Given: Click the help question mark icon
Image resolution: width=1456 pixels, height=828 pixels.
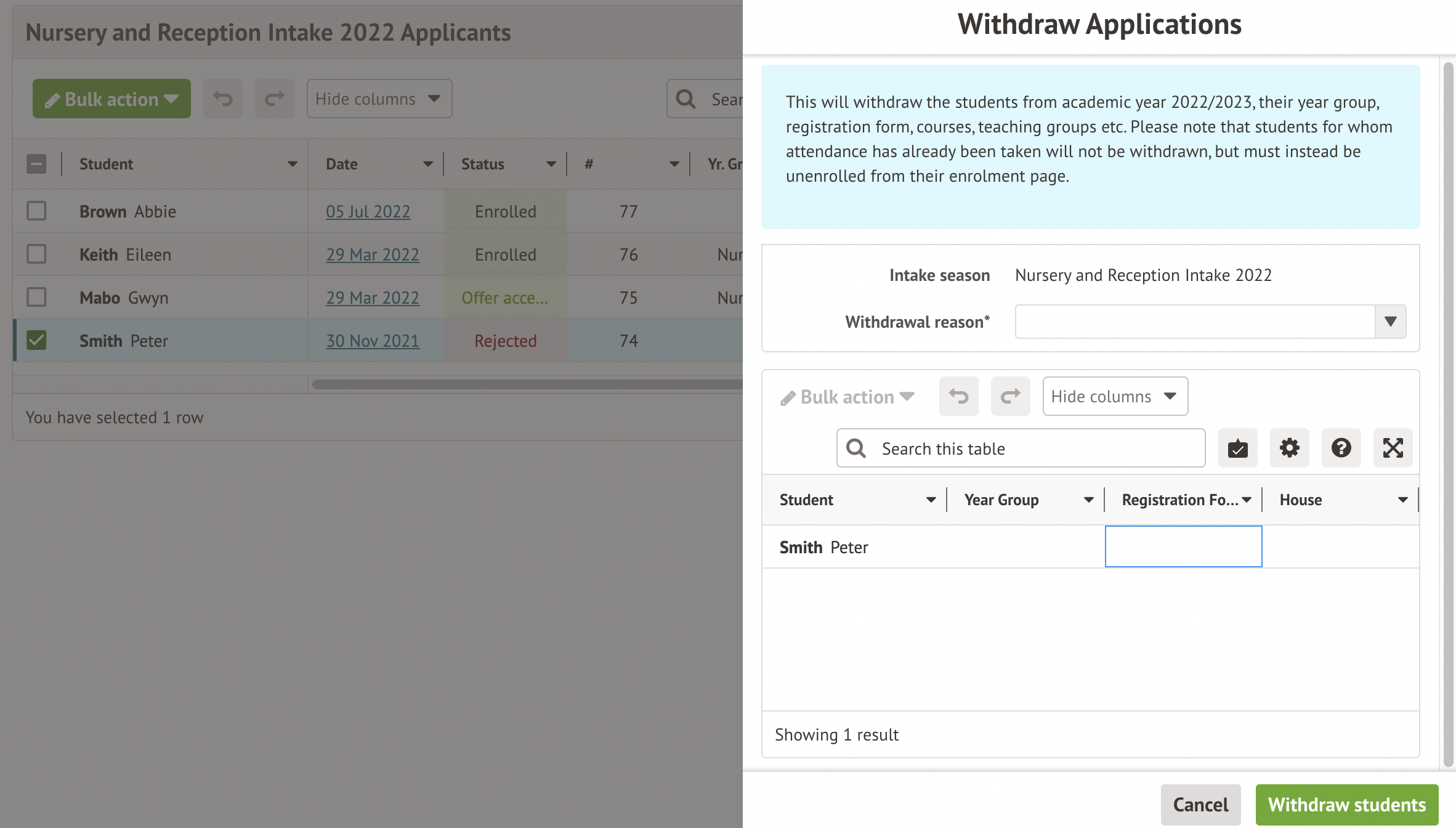Looking at the screenshot, I should pos(1341,448).
